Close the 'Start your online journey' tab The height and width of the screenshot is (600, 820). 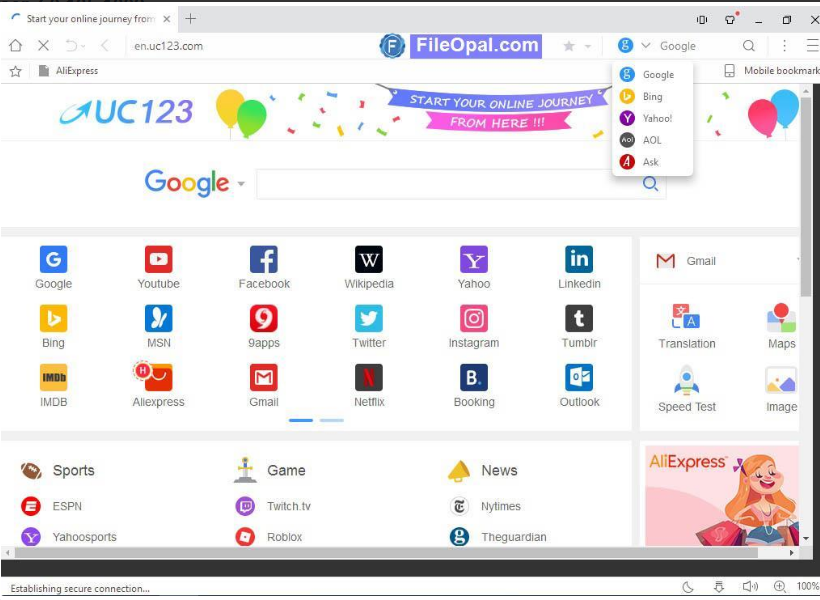166,19
